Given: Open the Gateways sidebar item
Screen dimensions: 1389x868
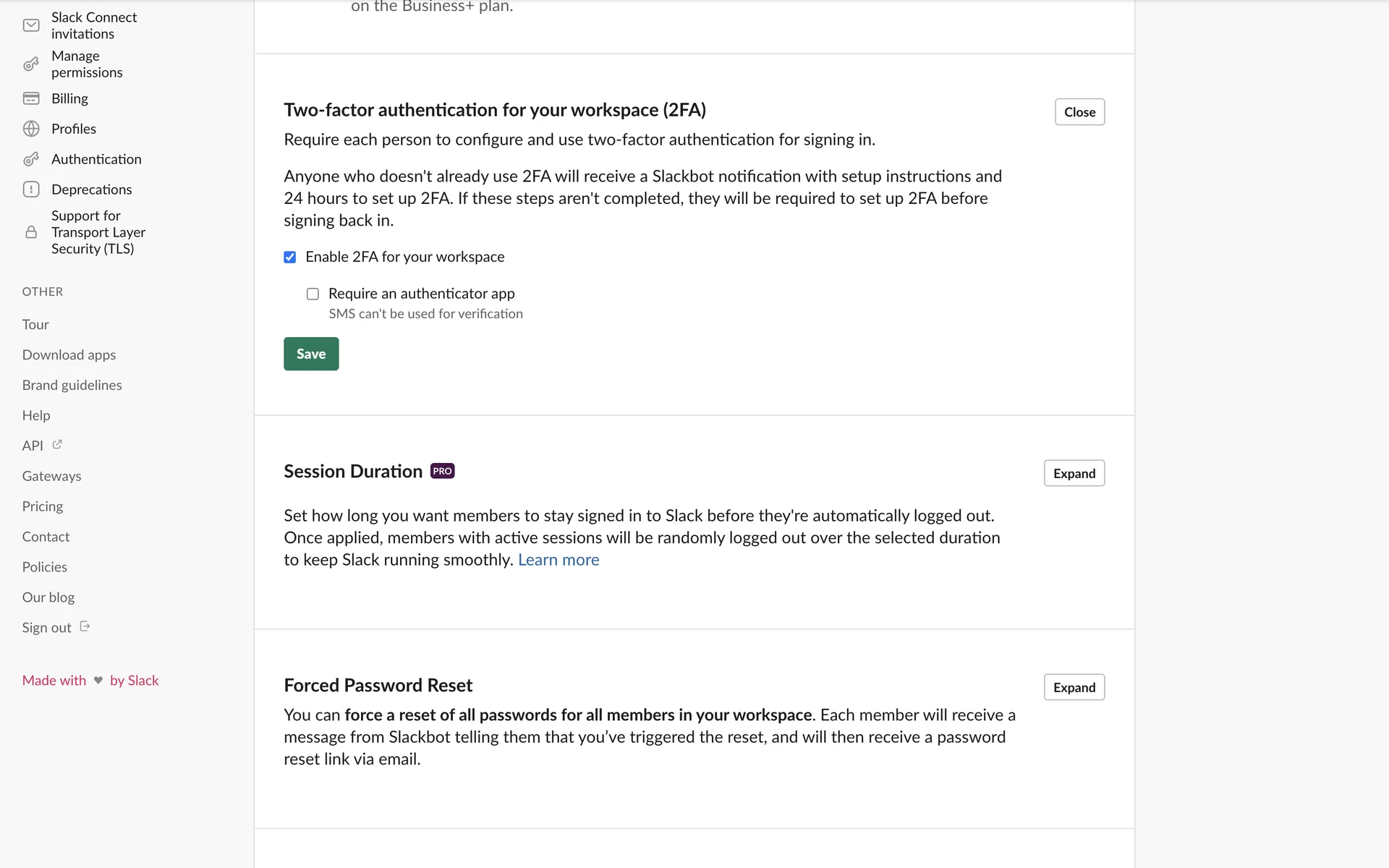Looking at the screenshot, I should click(x=51, y=477).
